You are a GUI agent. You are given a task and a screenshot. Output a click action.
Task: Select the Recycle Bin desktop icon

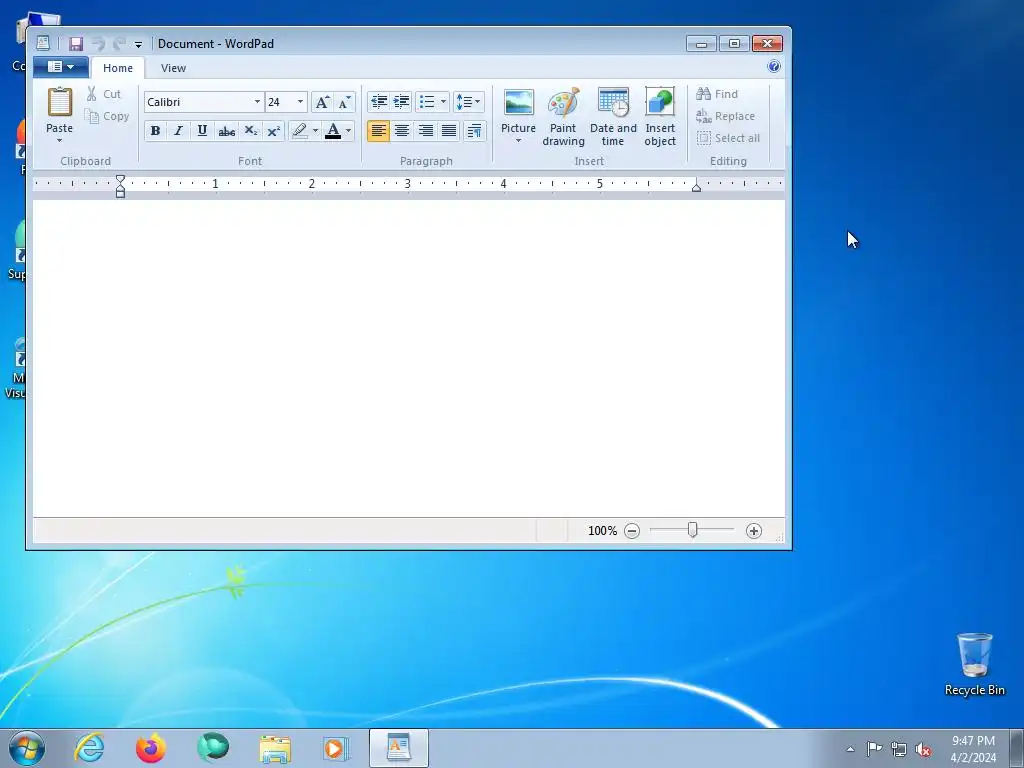[974, 664]
